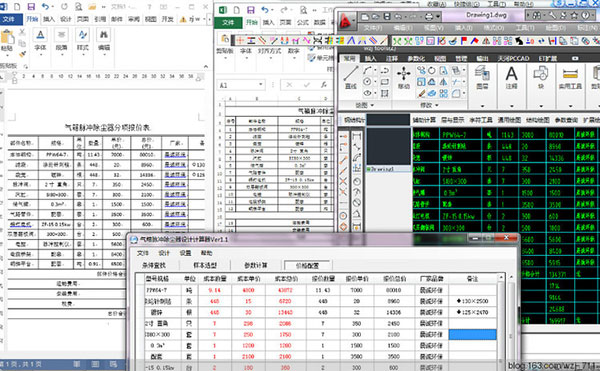Switch to Word's Insert (插入) tab
600x371 pixels.
click(49, 19)
